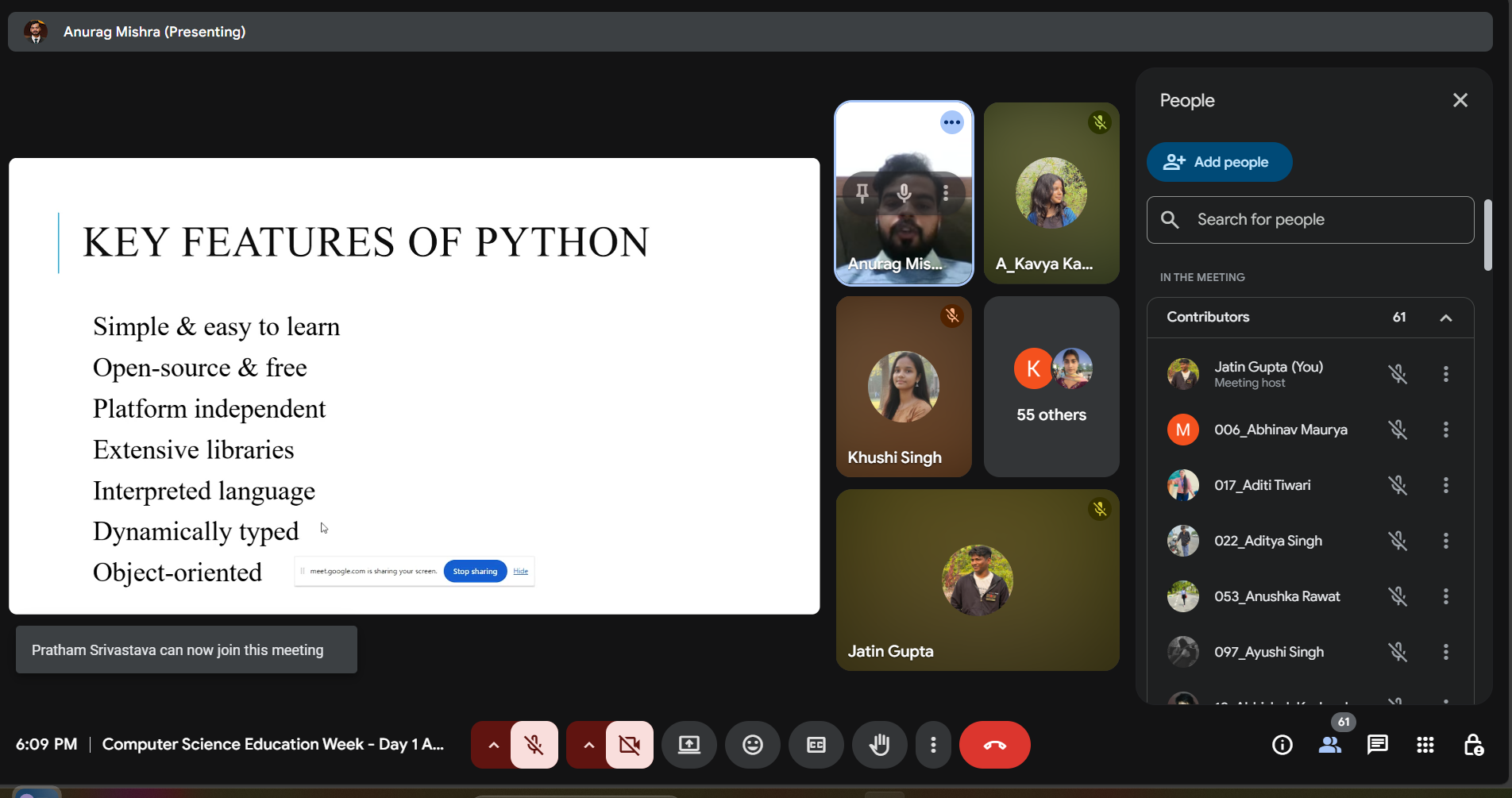Raise your hand

point(879,745)
